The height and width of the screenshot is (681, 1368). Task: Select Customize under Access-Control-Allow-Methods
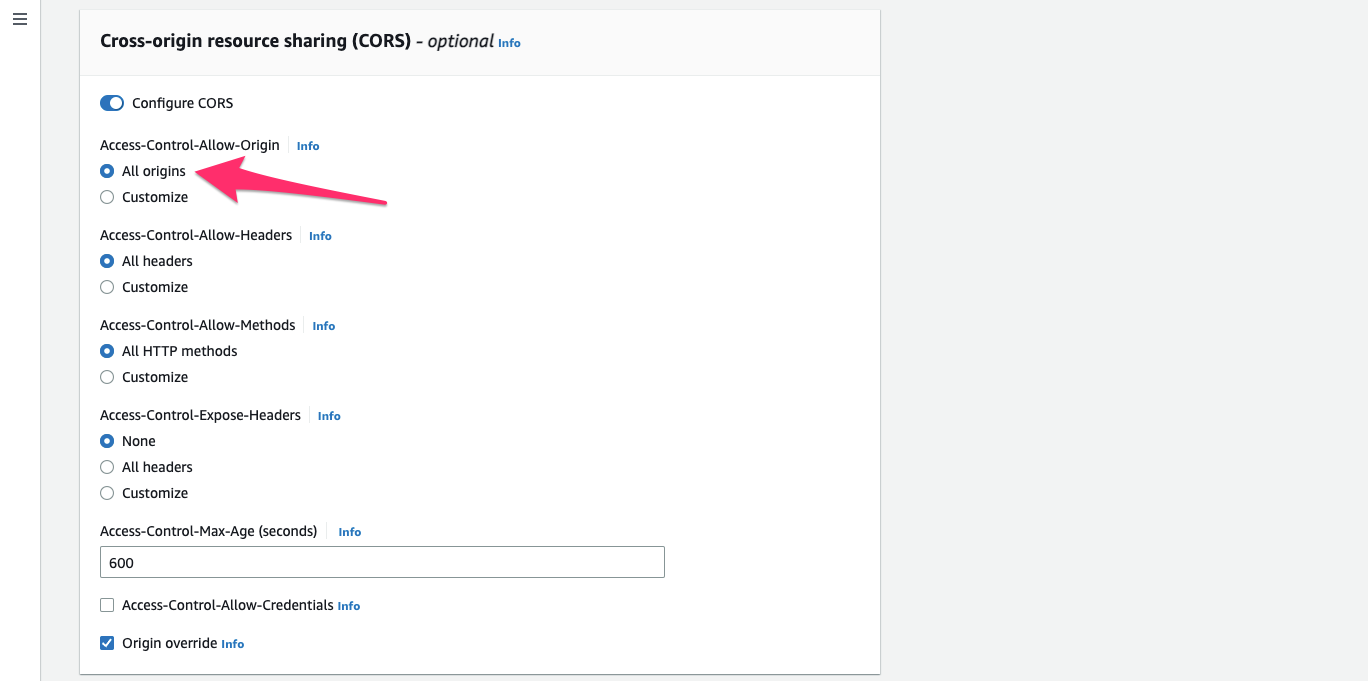click(107, 377)
